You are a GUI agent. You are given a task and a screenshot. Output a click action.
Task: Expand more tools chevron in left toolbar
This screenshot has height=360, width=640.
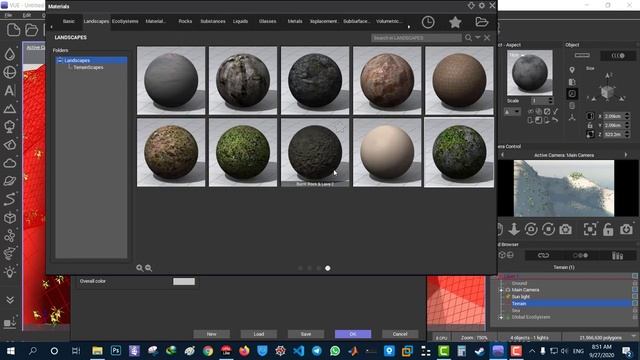[10, 300]
